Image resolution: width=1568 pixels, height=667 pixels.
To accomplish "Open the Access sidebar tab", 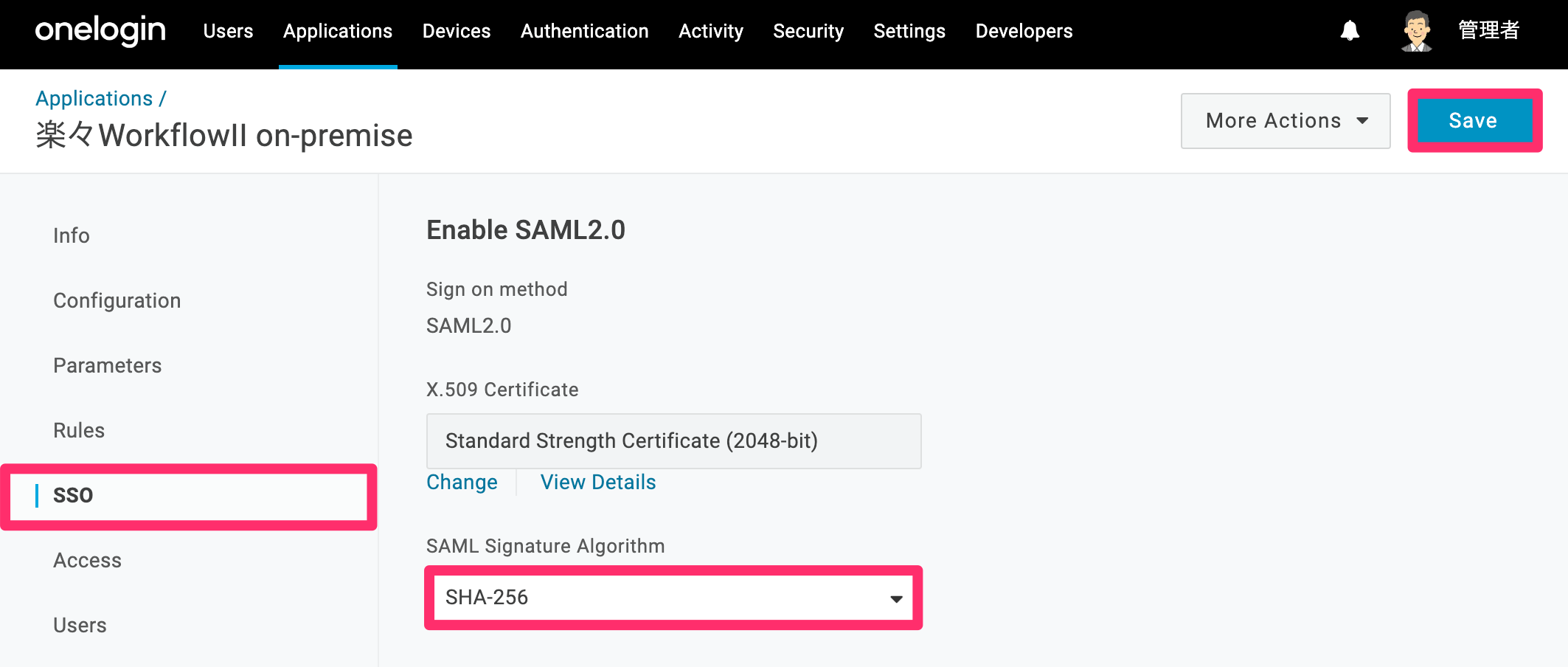I will click(87, 560).
